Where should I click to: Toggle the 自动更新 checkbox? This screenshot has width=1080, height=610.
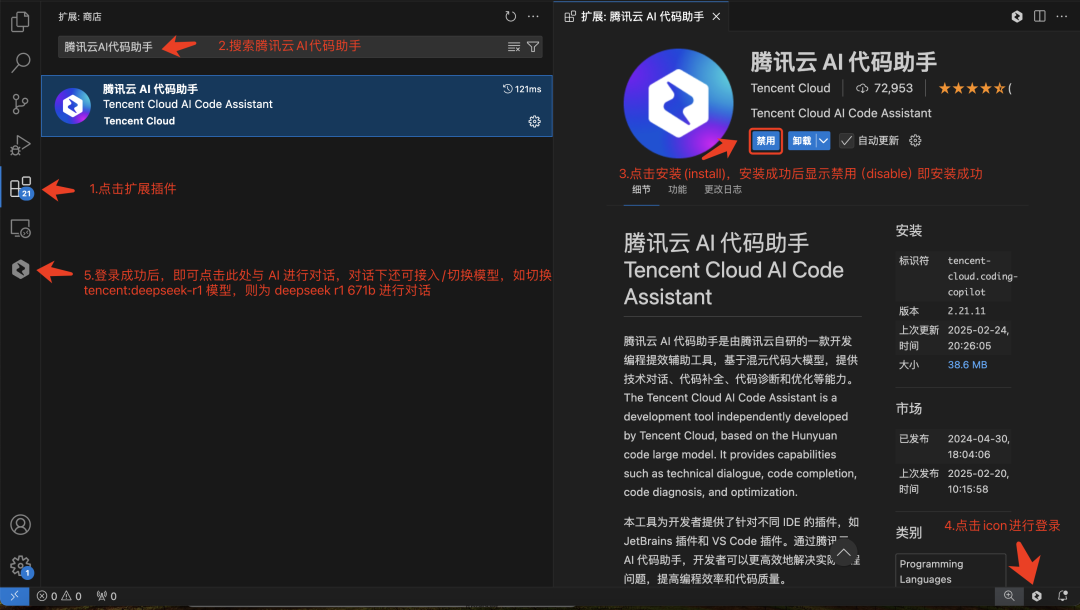click(847, 141)
